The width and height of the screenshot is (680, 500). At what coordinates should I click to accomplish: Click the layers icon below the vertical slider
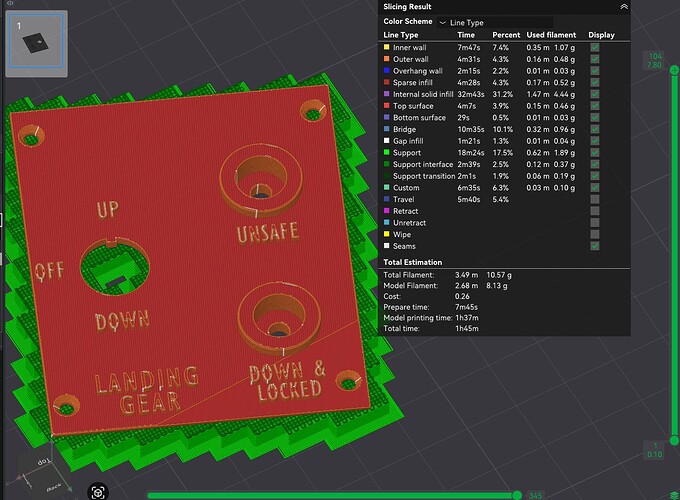(x=674, y=495)
